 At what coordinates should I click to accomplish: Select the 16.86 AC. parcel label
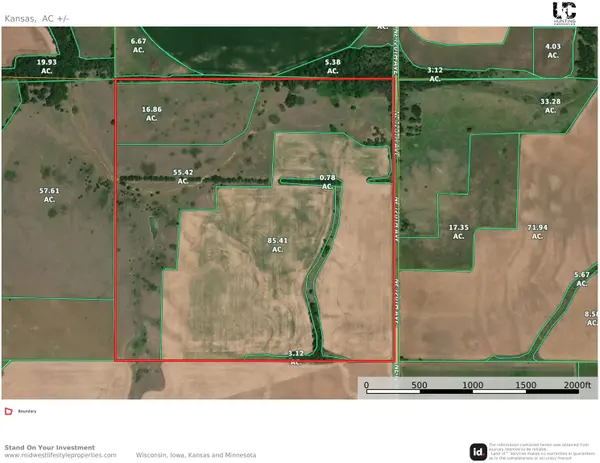click(152, 114)
